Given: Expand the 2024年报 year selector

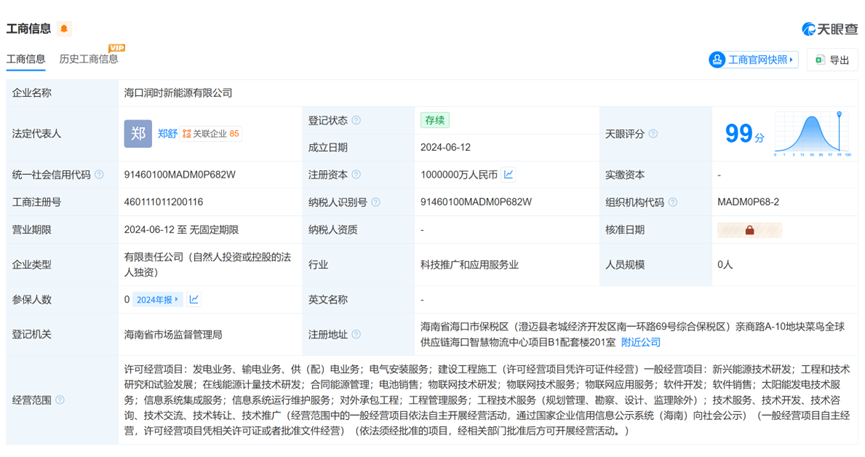Looking at the screenshot, I should [x=160, y=299].
